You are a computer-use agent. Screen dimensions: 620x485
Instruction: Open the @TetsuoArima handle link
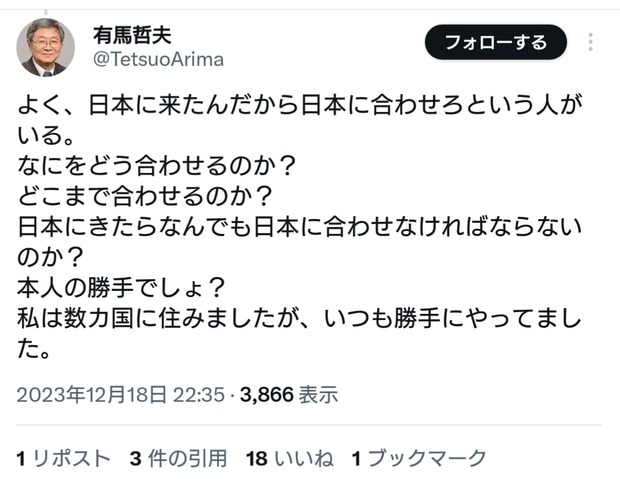158,59
